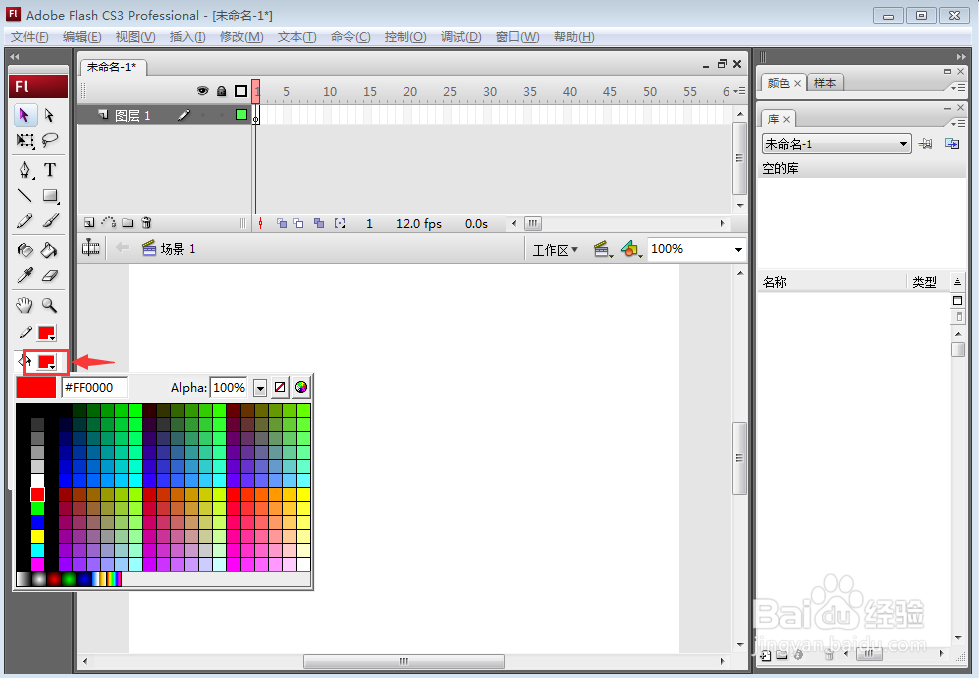The height and width of the screenshot is (678, 979).
Task: Select the Subselection (white arrow) tool
Action: 49,115
